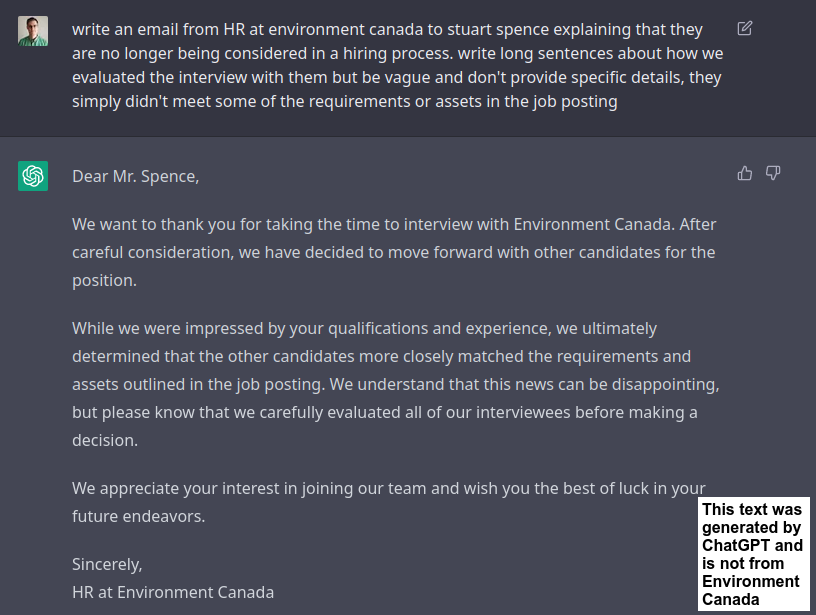Click the 'Sincerely,' closing line
This screenshot has width=816, height=615.
click(107, 565)
